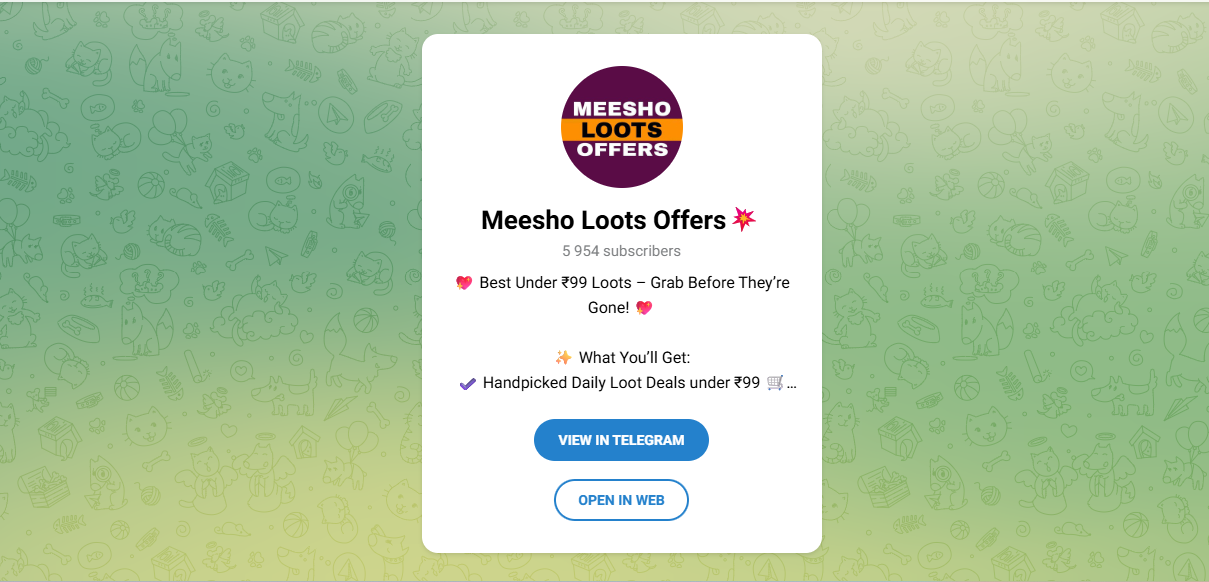Click the collision emoji beside the channel title

click(744, 219)
